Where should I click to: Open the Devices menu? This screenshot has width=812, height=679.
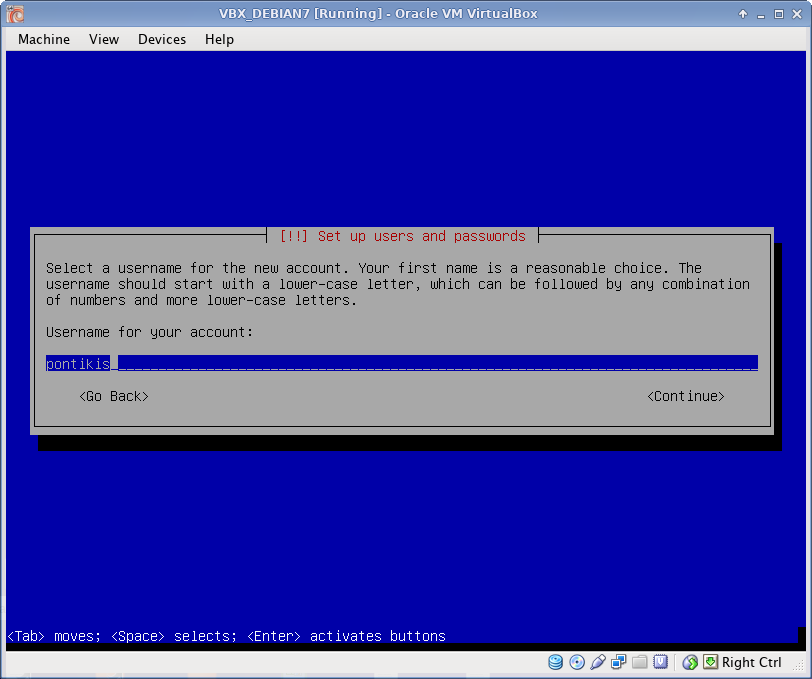click(162, 39)
